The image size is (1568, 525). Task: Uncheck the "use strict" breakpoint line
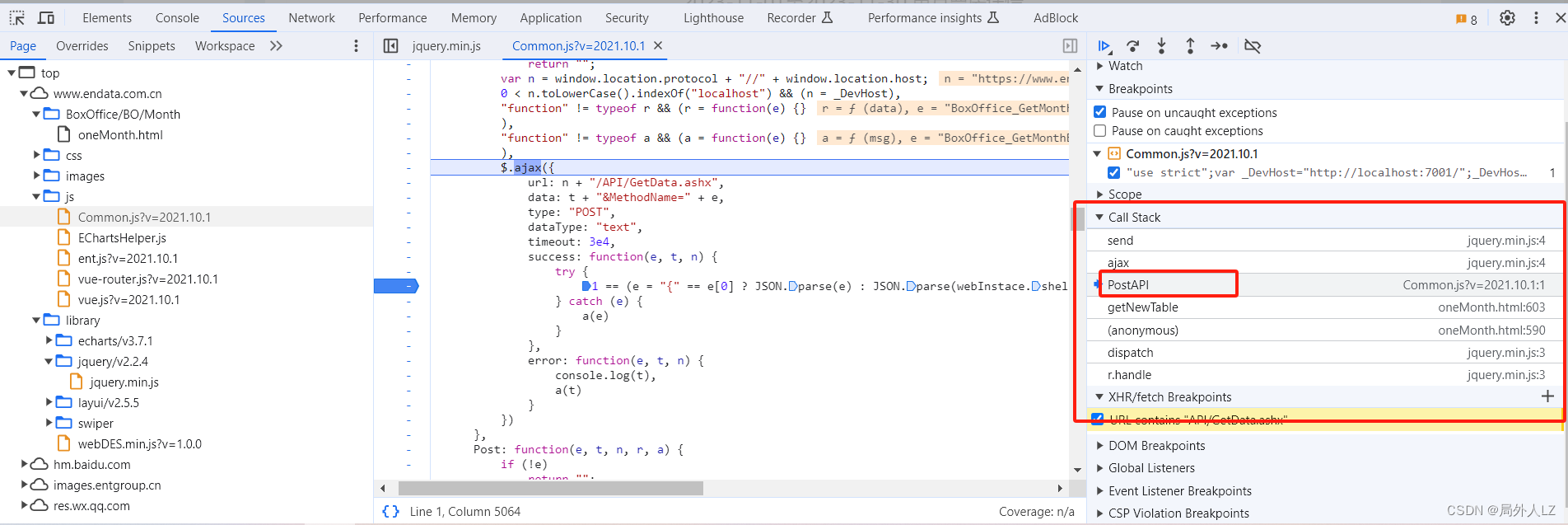[x=1114, y=172]
